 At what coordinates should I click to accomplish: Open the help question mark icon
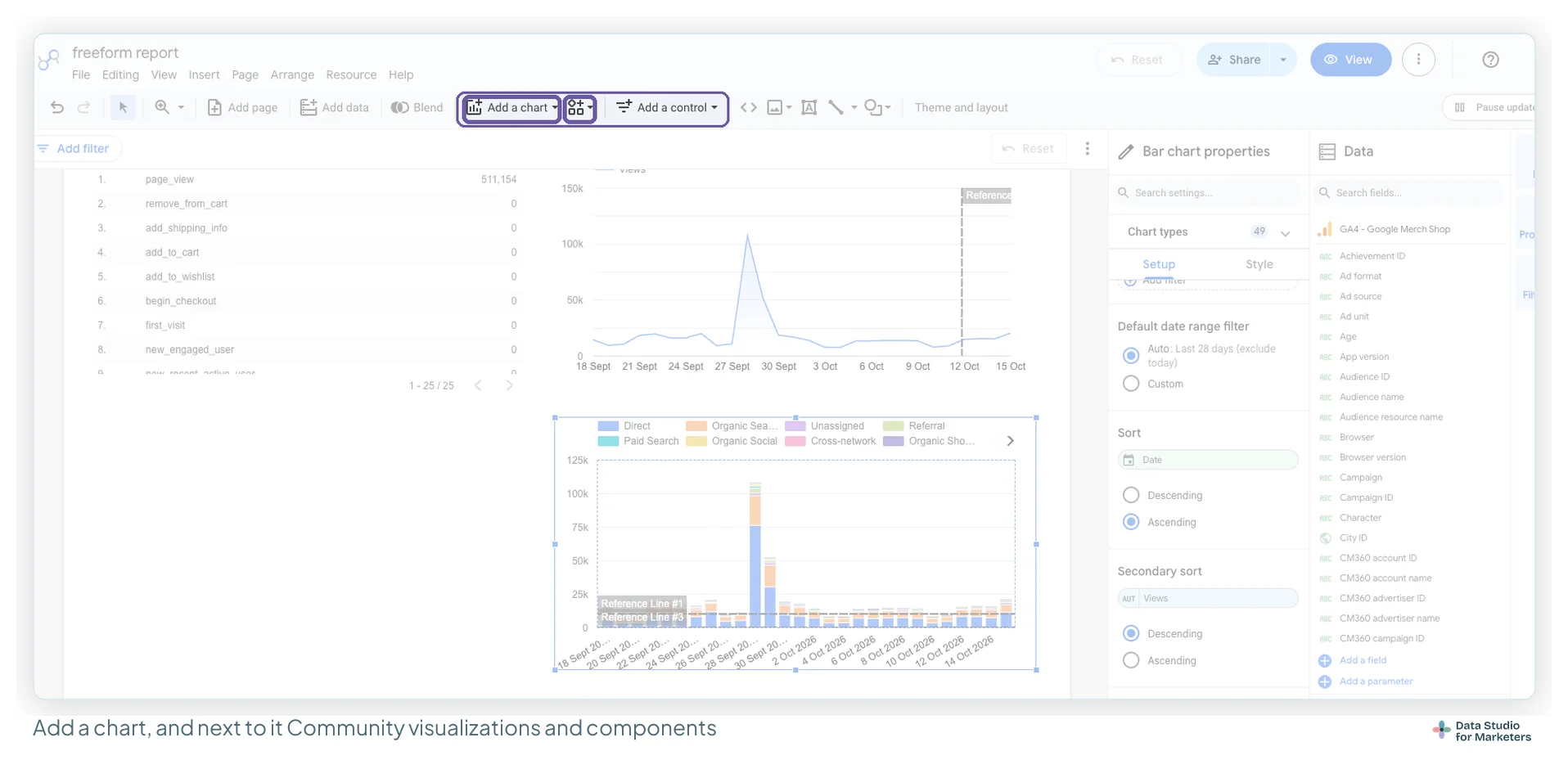[1490, 60]
